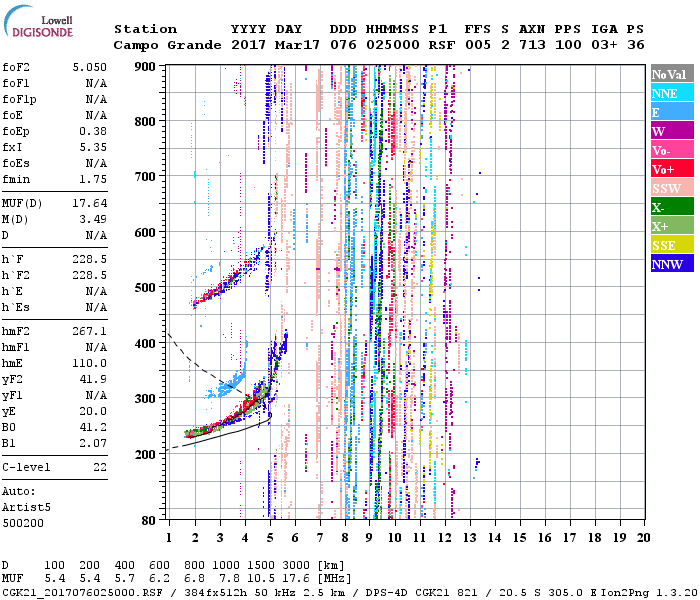
Task: Click the yF2 value 41.9
Action: click(x=93, y=379)
